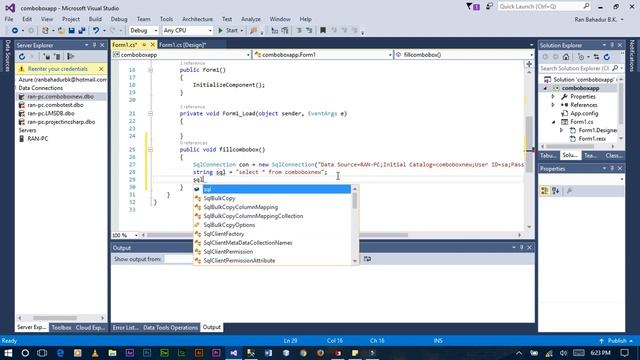Click the Home icon in Solution Explorer

(566, 57)
